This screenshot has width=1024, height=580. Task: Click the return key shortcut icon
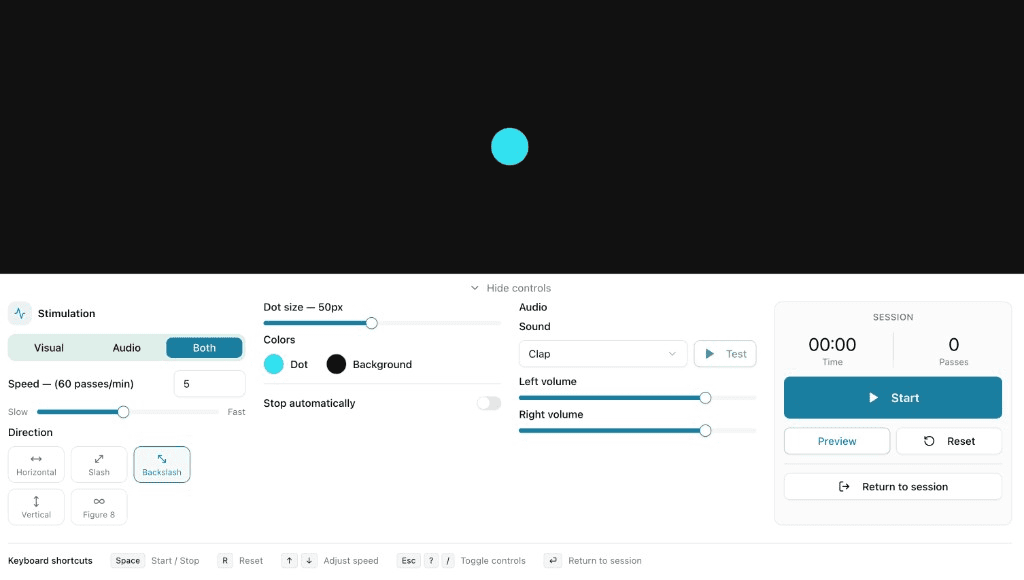[552, 560]
